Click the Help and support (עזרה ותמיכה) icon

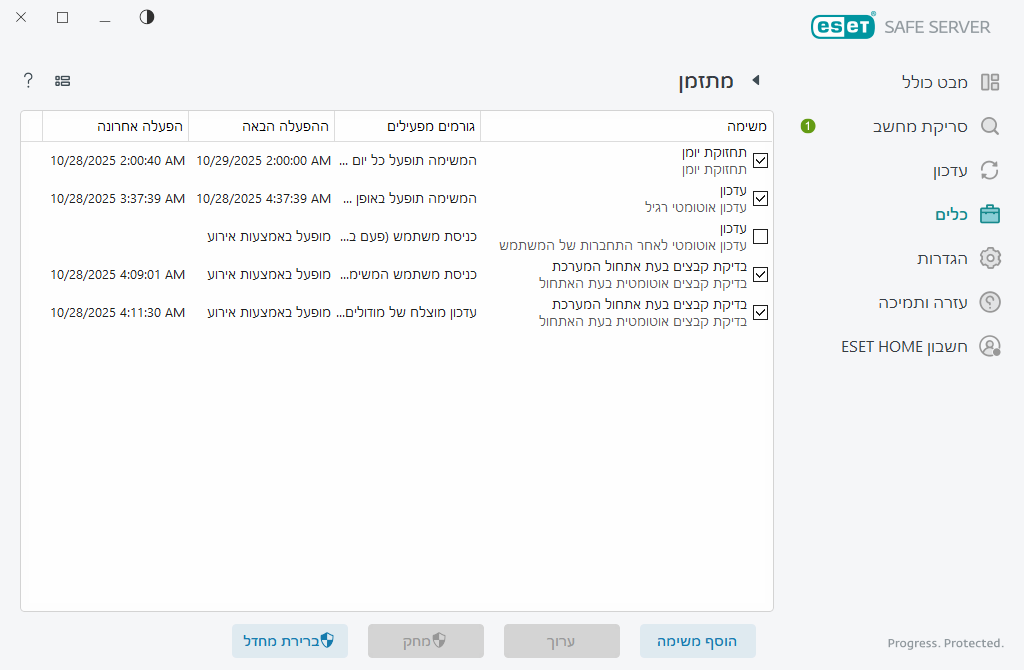coord(990,302)
